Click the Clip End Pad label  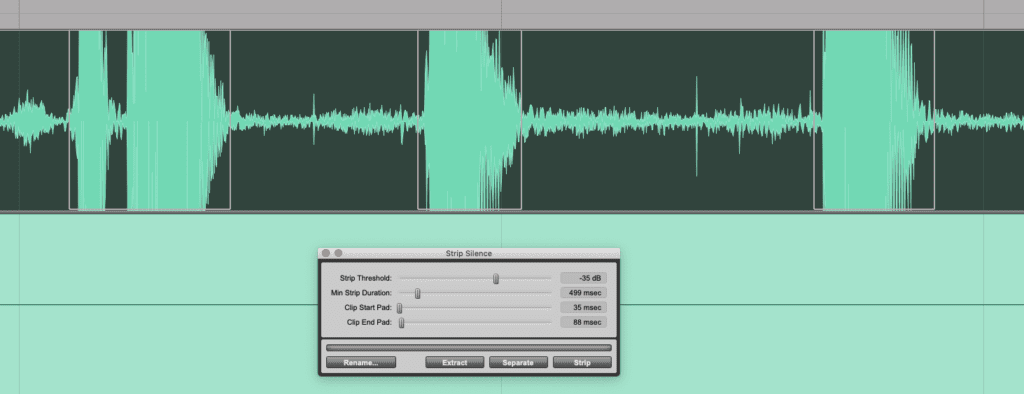tap(370, 322)
